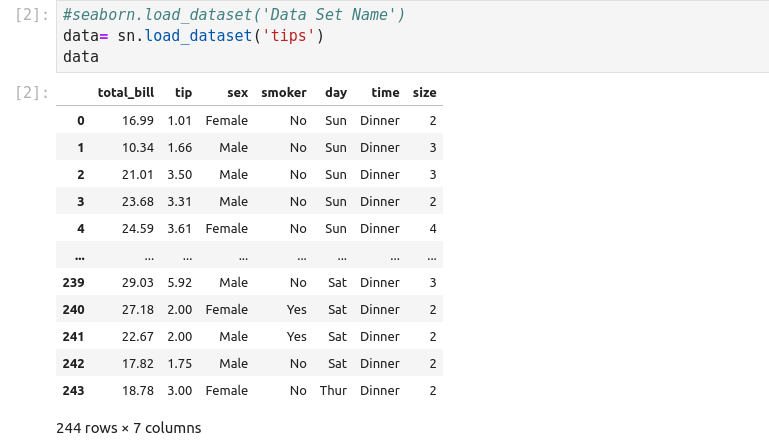Click the smoker Yes value in row 240

(296, 310)
